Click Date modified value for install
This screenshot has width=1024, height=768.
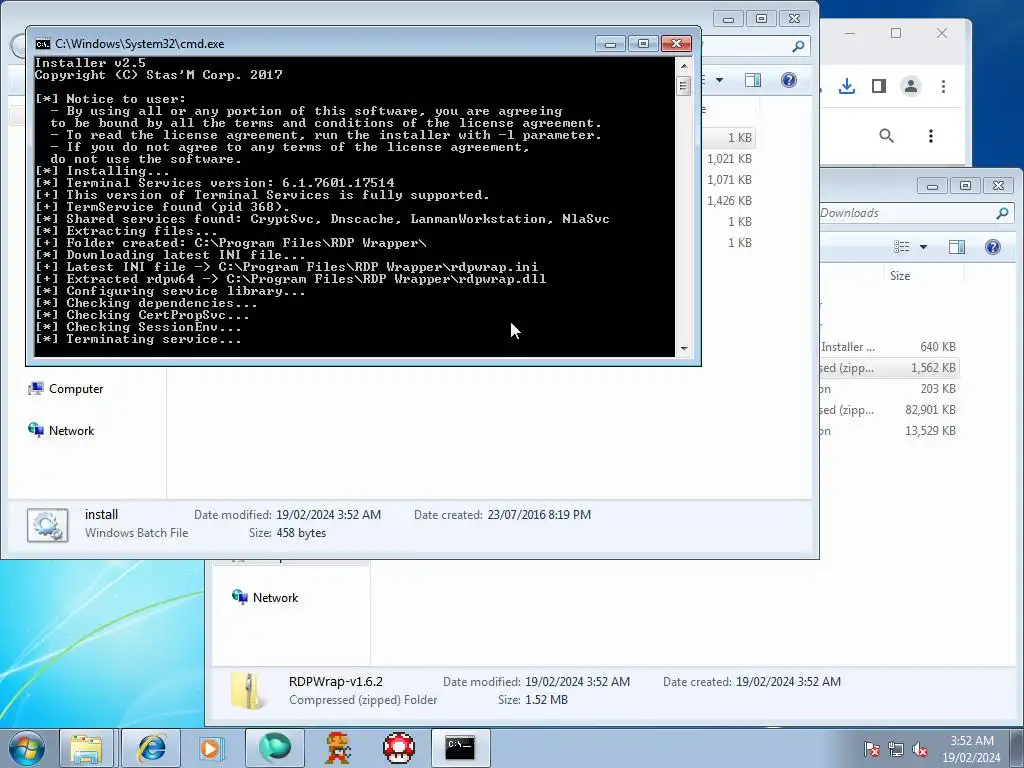[x=328, y=515]
